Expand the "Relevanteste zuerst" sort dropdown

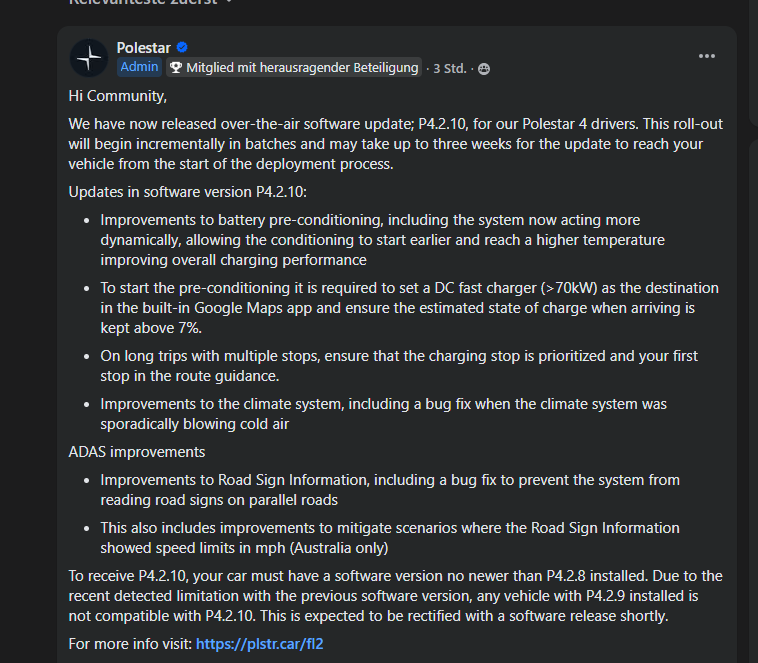(150, 3)
